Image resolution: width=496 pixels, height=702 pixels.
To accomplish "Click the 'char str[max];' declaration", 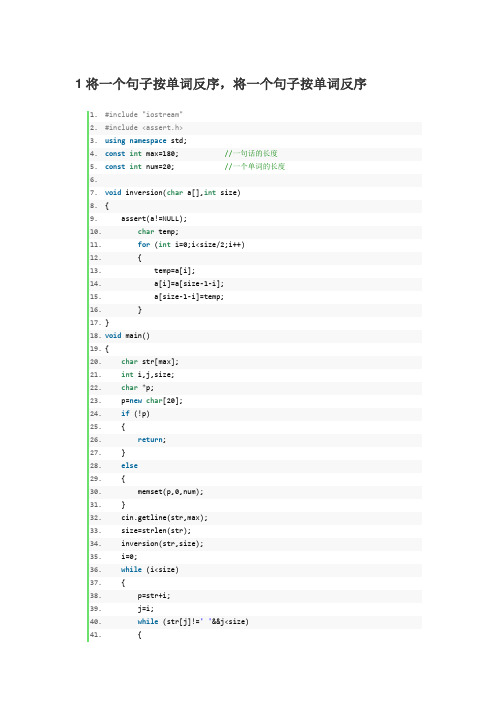I will [x=150, y=361].
